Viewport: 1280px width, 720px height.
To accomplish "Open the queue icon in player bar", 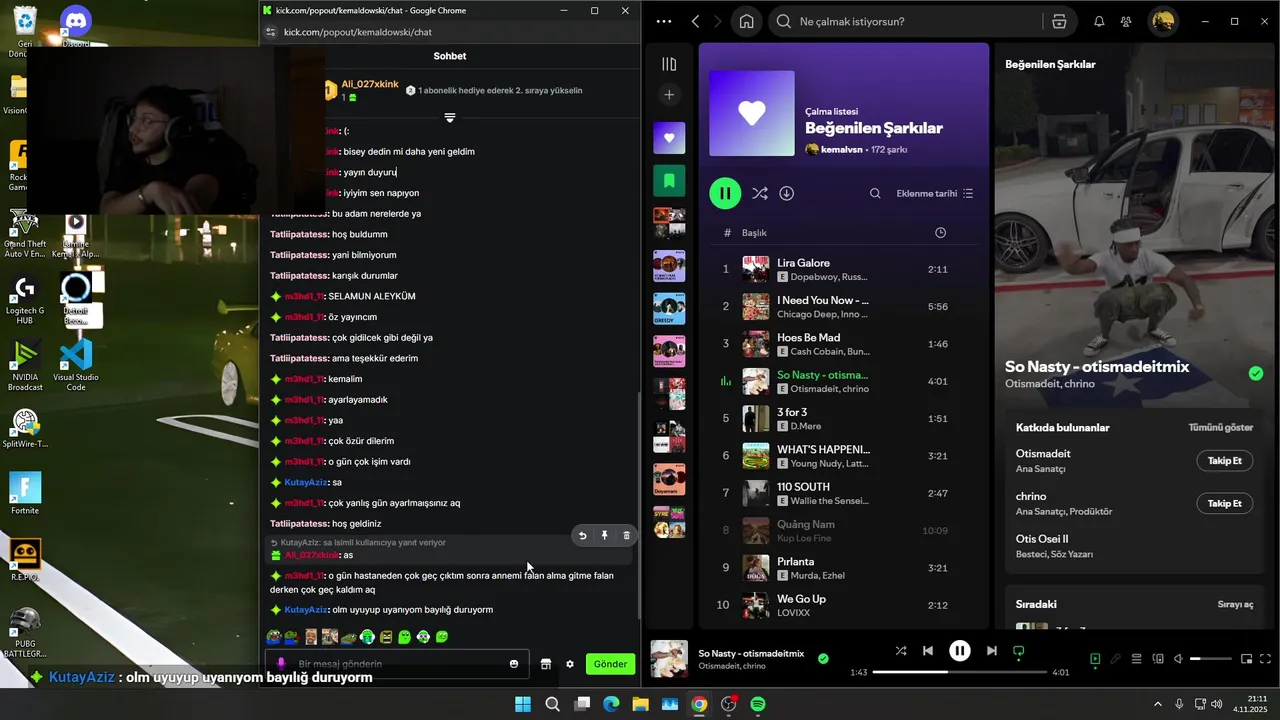I will coord(1136,659).
